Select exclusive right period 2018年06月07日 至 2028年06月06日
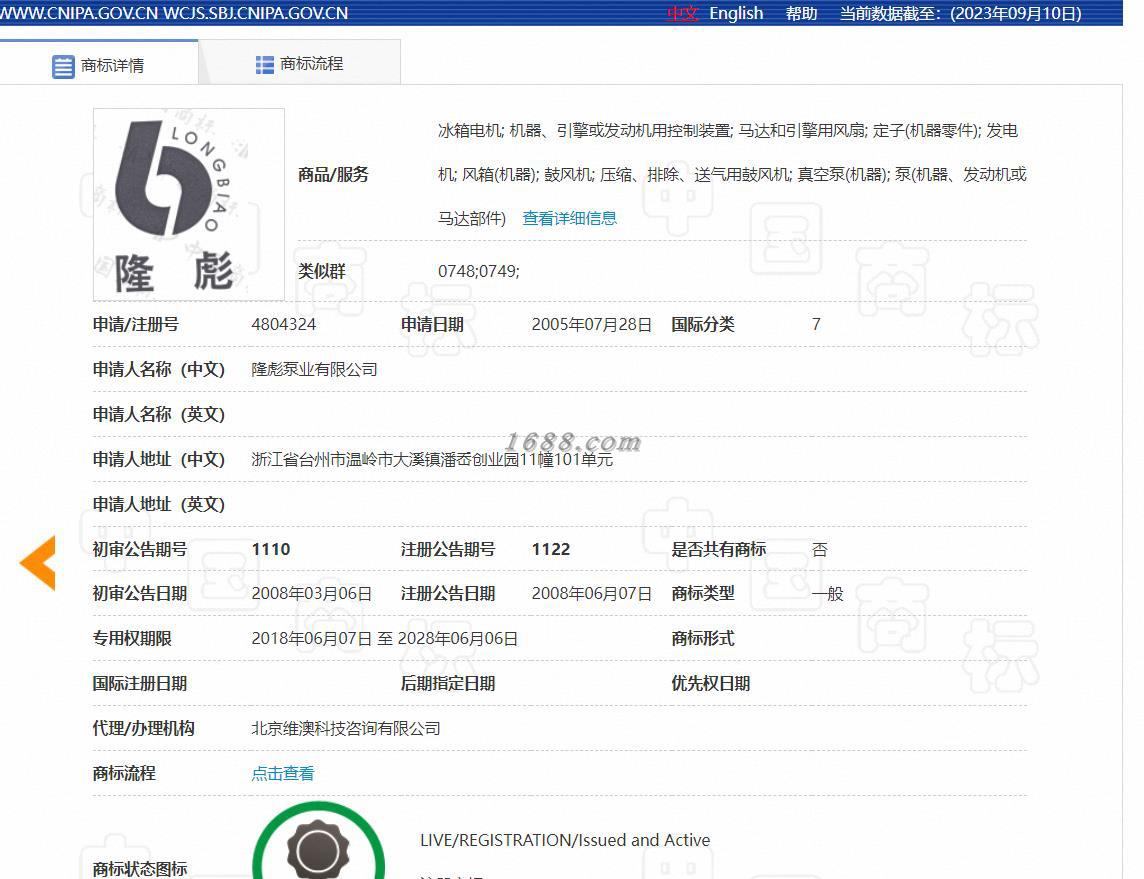 coord(384,639)
